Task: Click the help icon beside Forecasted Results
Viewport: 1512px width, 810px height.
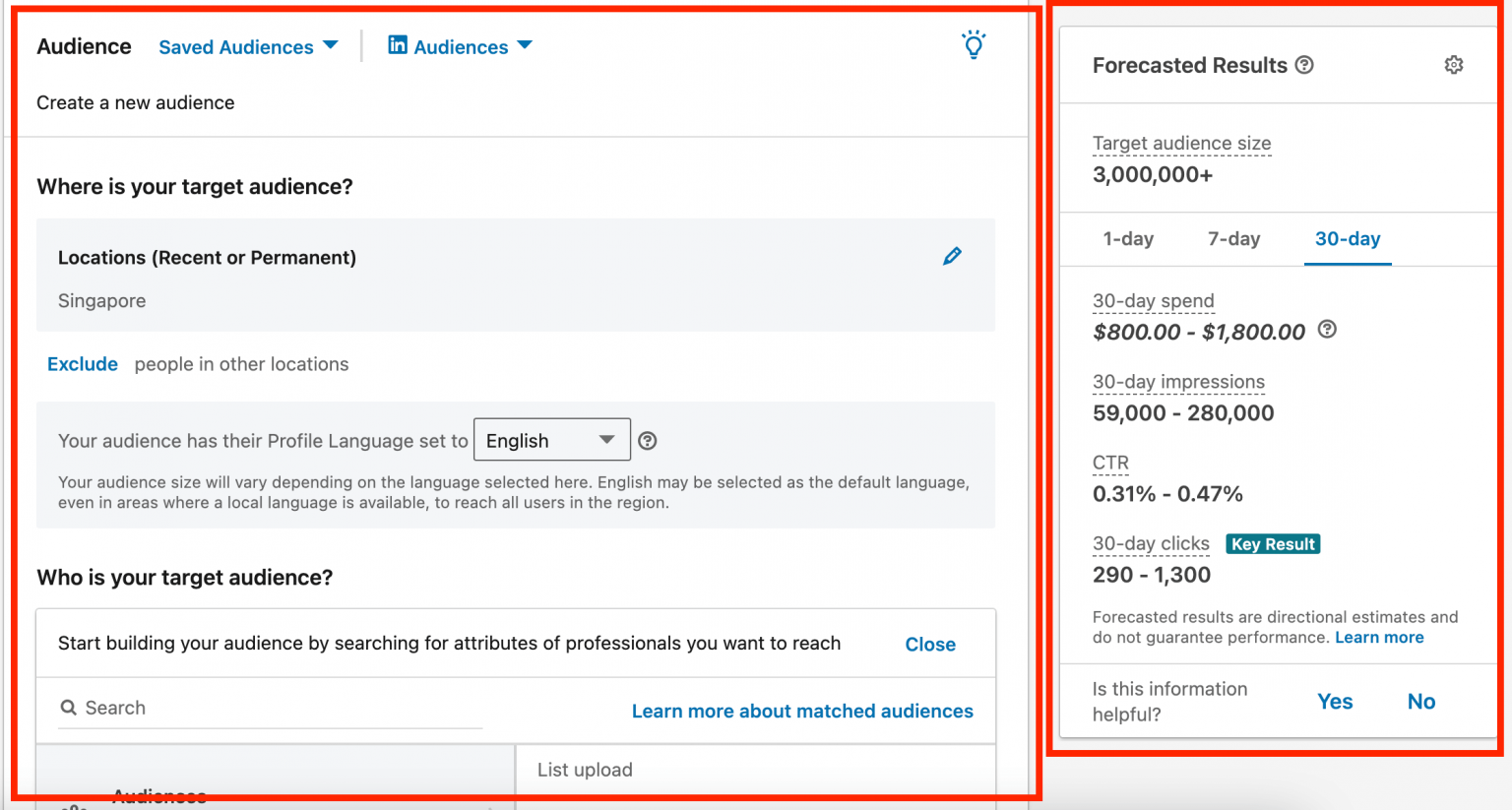Action: 1304,65
